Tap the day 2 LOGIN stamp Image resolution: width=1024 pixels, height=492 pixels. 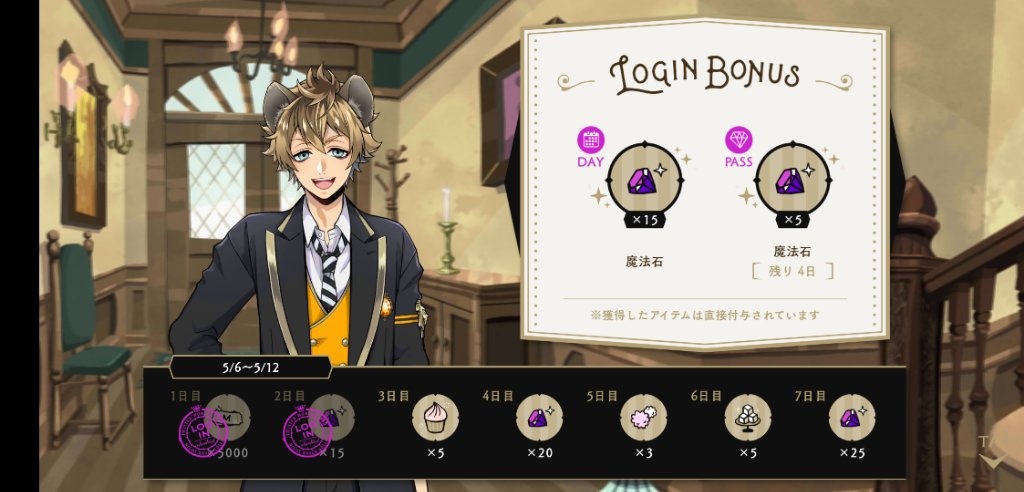tap(307, 431)
